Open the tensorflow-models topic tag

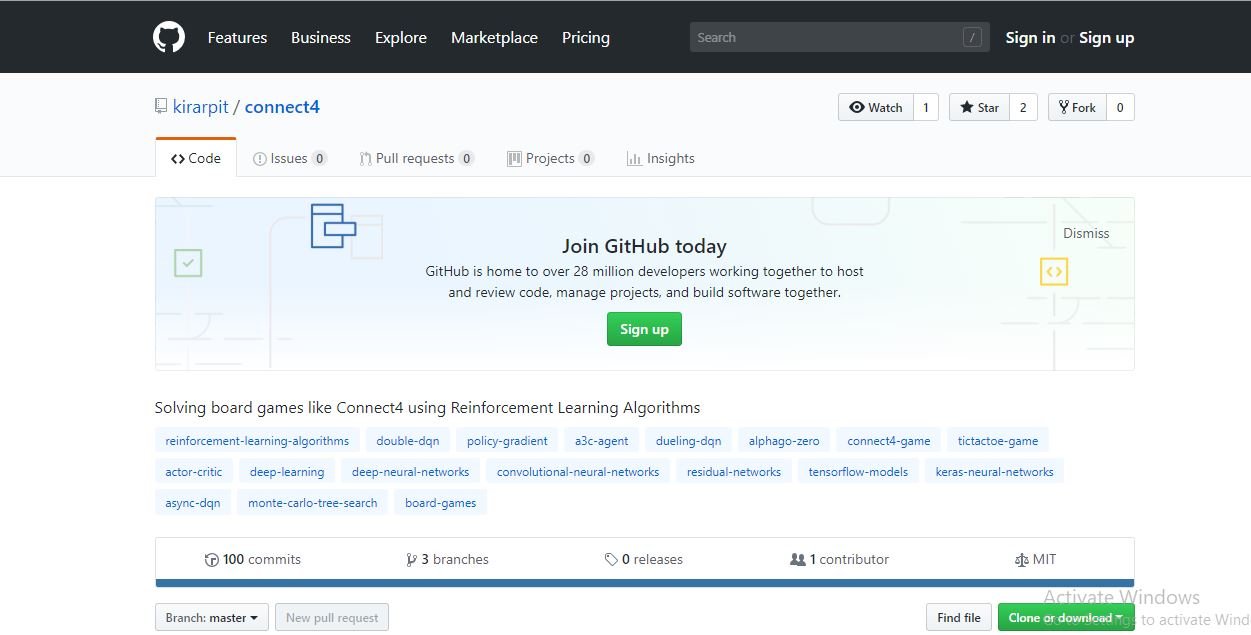(x=858, y=472)
